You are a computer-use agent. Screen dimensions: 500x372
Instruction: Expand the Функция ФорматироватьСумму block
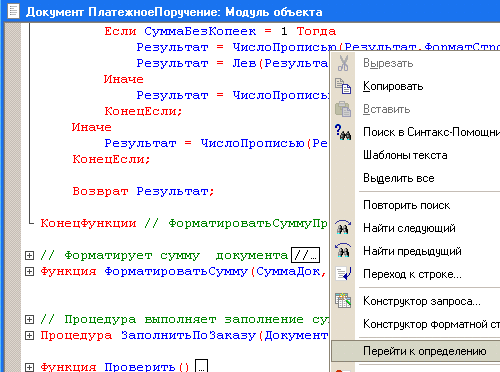pyautogui.click(x=29, y=272)
